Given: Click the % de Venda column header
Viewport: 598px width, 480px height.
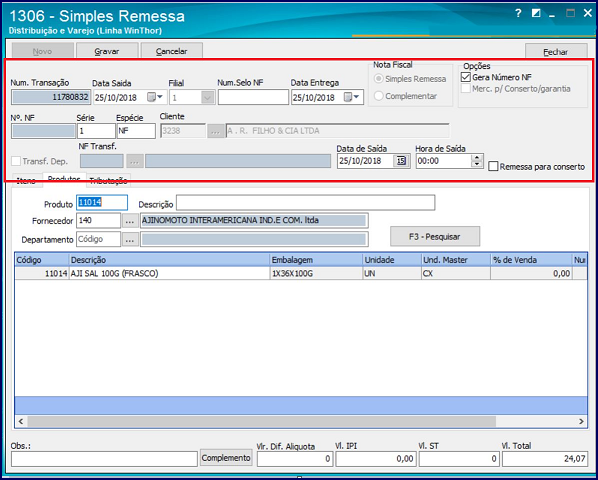Looking at the screenshot, I should (x=531, y=260).
